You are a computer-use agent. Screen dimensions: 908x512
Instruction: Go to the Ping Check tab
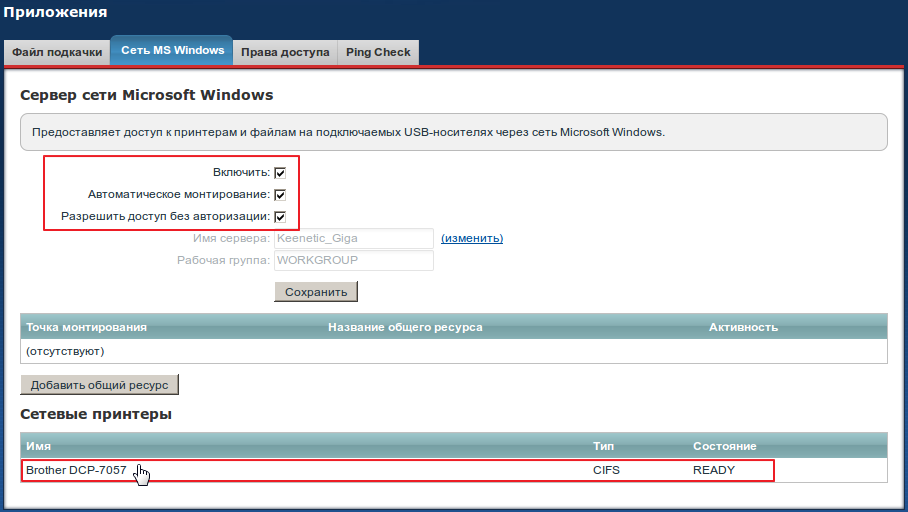point(378,52)
